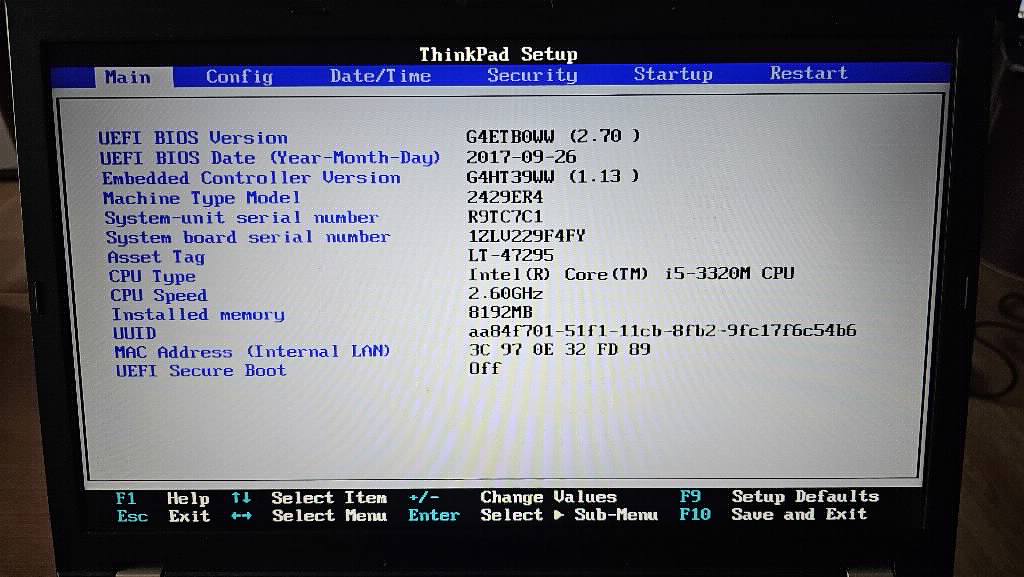Click the +/- Change Values hint
Screen dimensions: 1024x577
[x=513, y=497]
